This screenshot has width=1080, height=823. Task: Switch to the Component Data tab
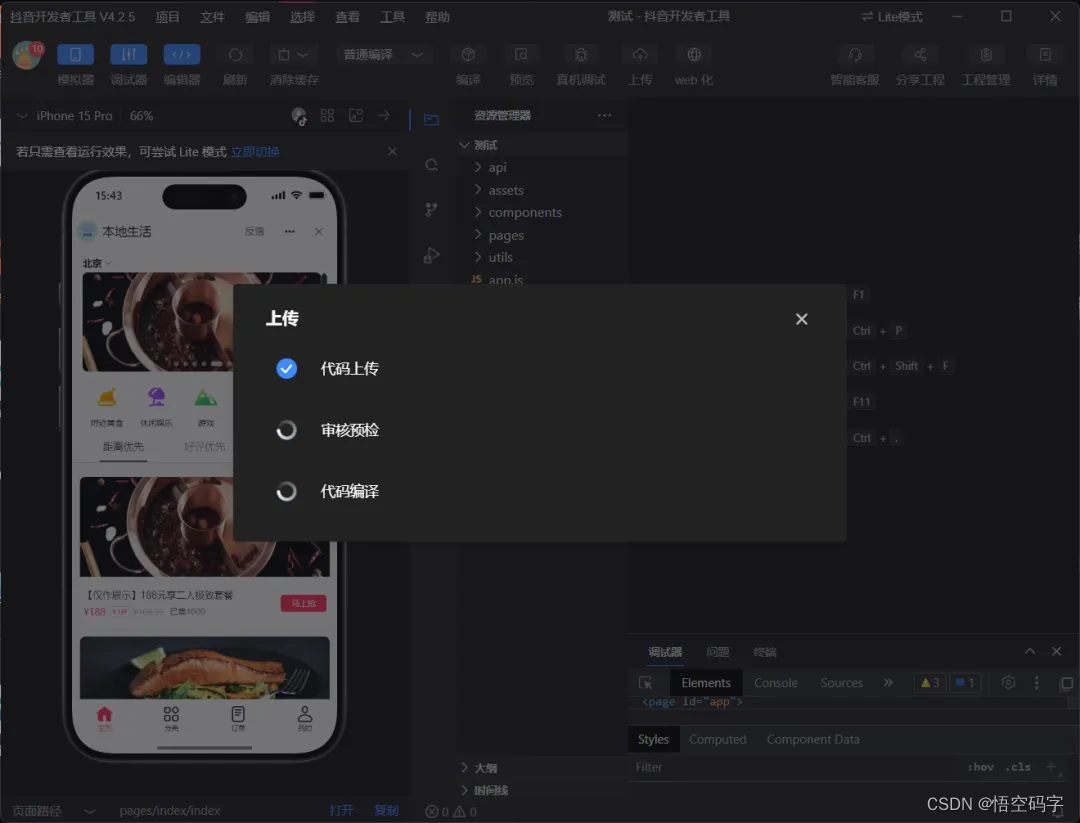tap(813, 739)
